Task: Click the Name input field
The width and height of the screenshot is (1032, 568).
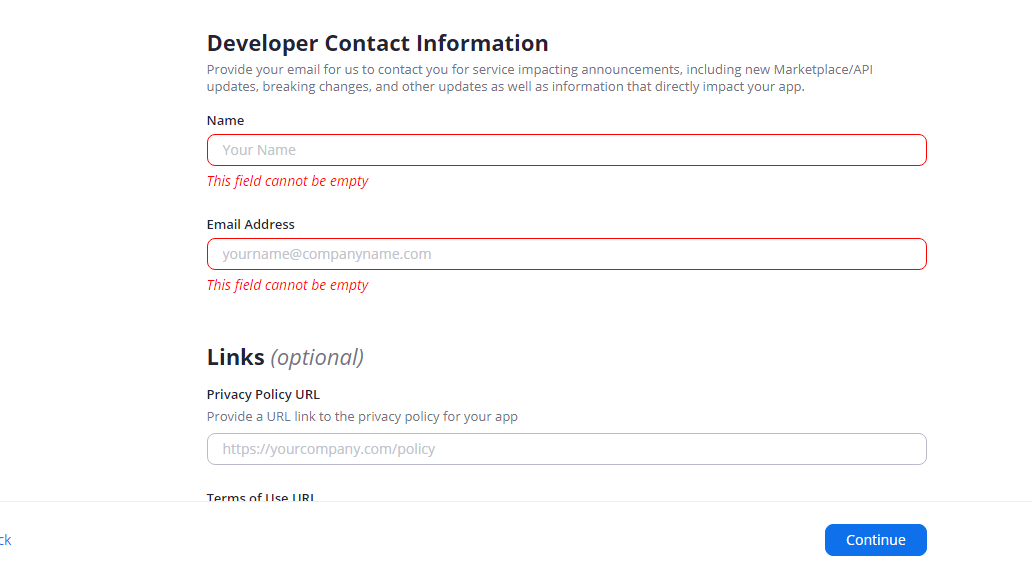Action: 567,150
